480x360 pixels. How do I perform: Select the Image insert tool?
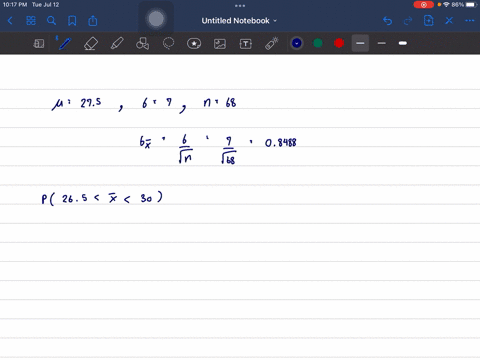click(220, 44)
